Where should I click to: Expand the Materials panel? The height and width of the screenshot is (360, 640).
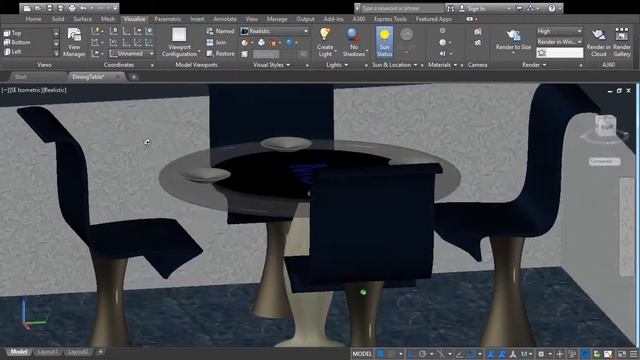(442, 64)
